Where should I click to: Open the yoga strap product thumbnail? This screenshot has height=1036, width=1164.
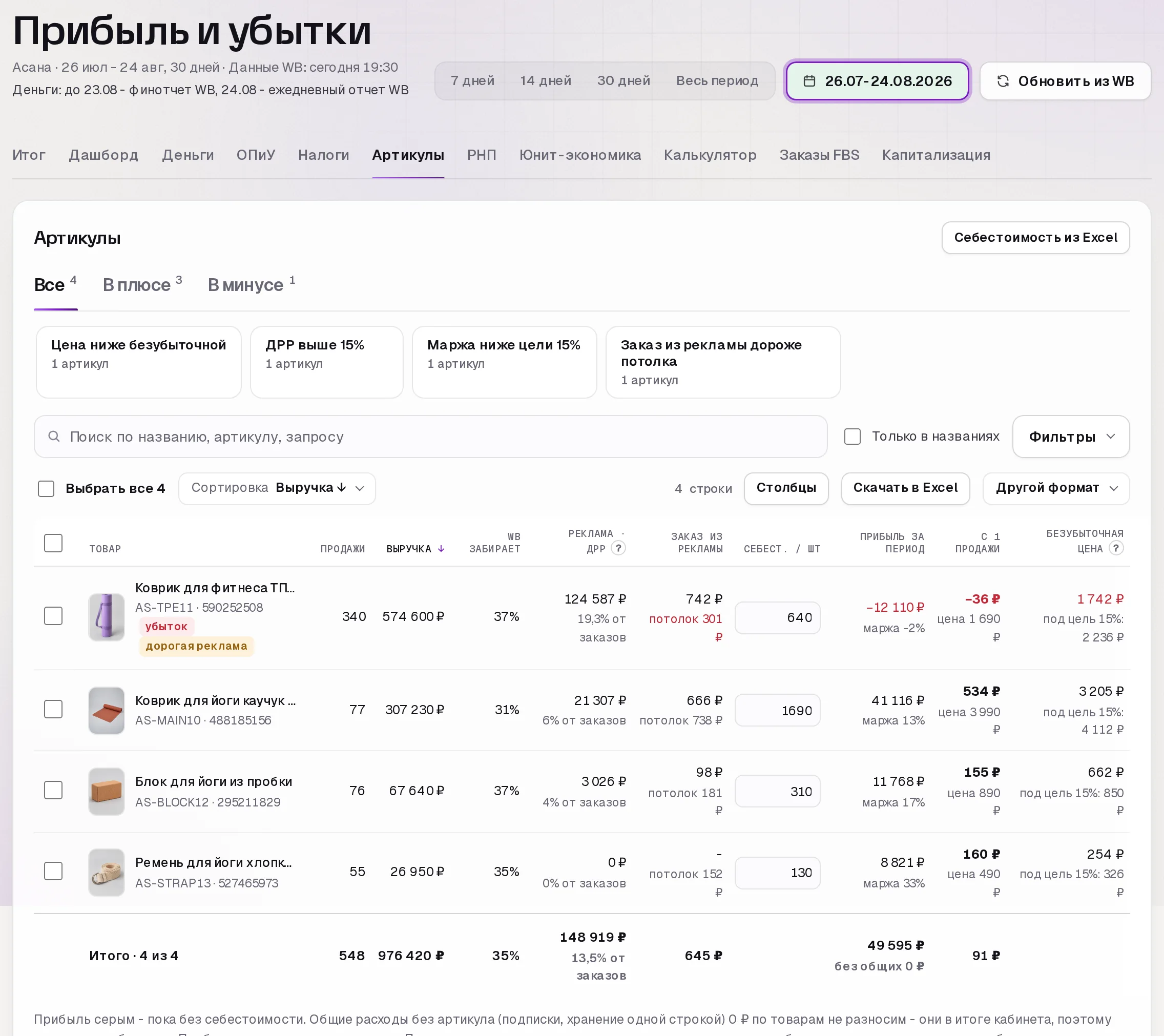[x=107, y=872]
